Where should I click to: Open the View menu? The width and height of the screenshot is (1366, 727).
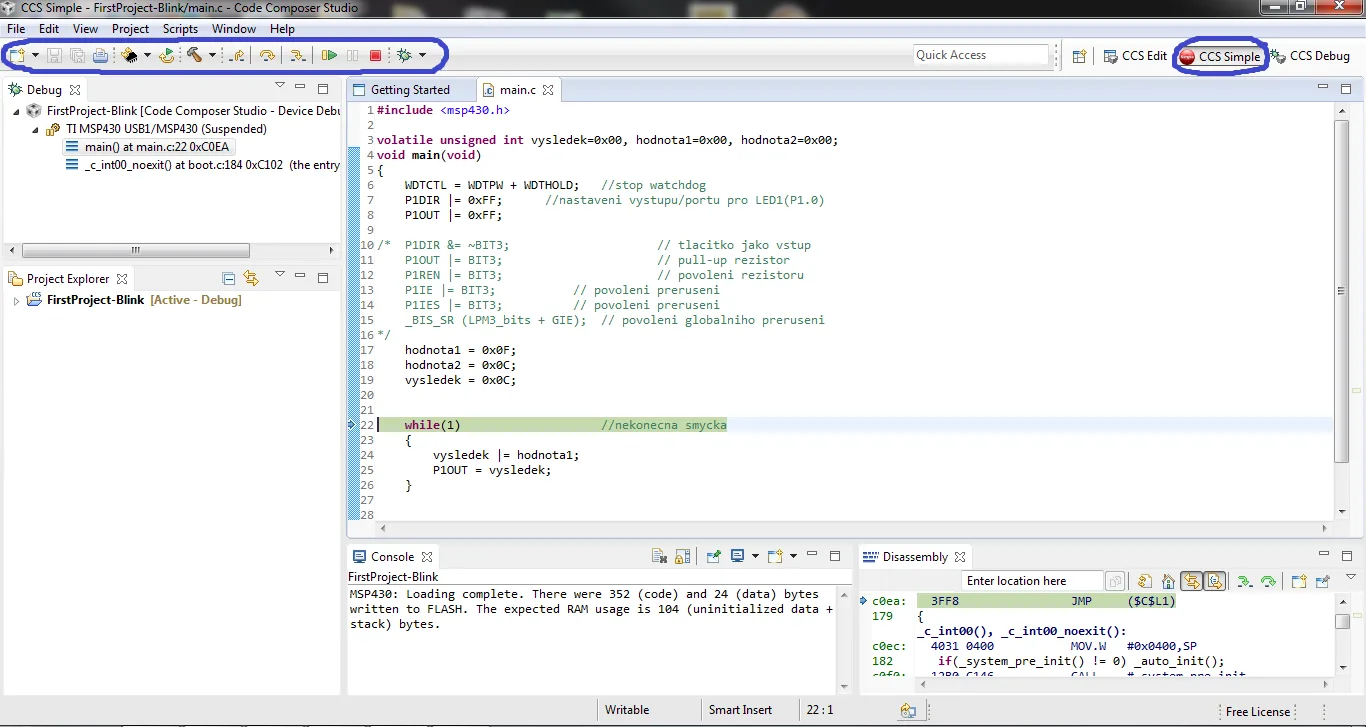tap(86, 29)
